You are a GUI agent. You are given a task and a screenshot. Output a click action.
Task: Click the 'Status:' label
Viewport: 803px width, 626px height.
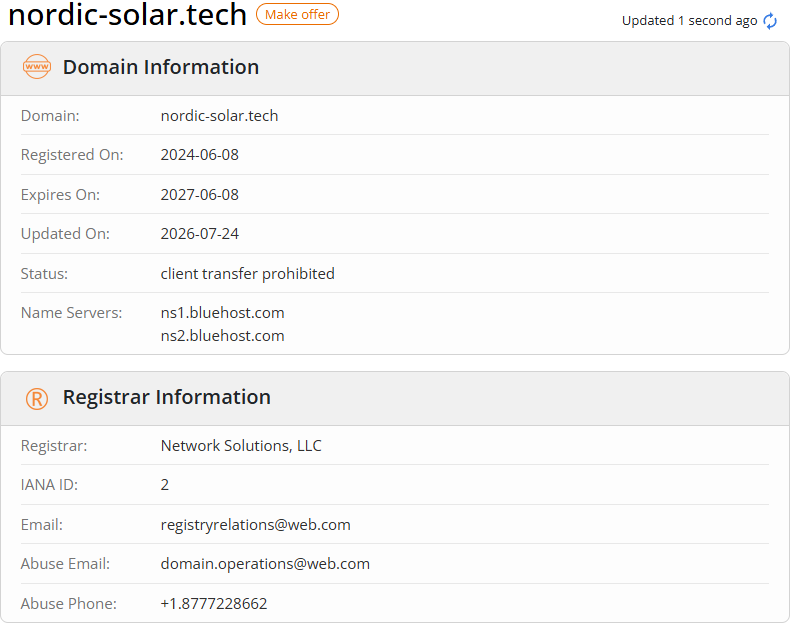click(44, 274)
